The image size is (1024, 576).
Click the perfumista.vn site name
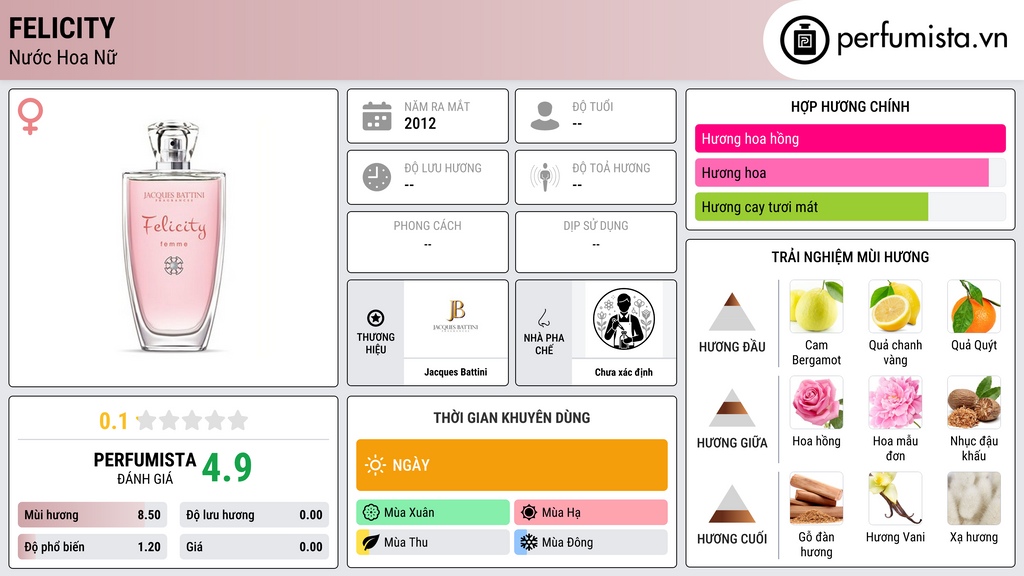coord(922,38)
